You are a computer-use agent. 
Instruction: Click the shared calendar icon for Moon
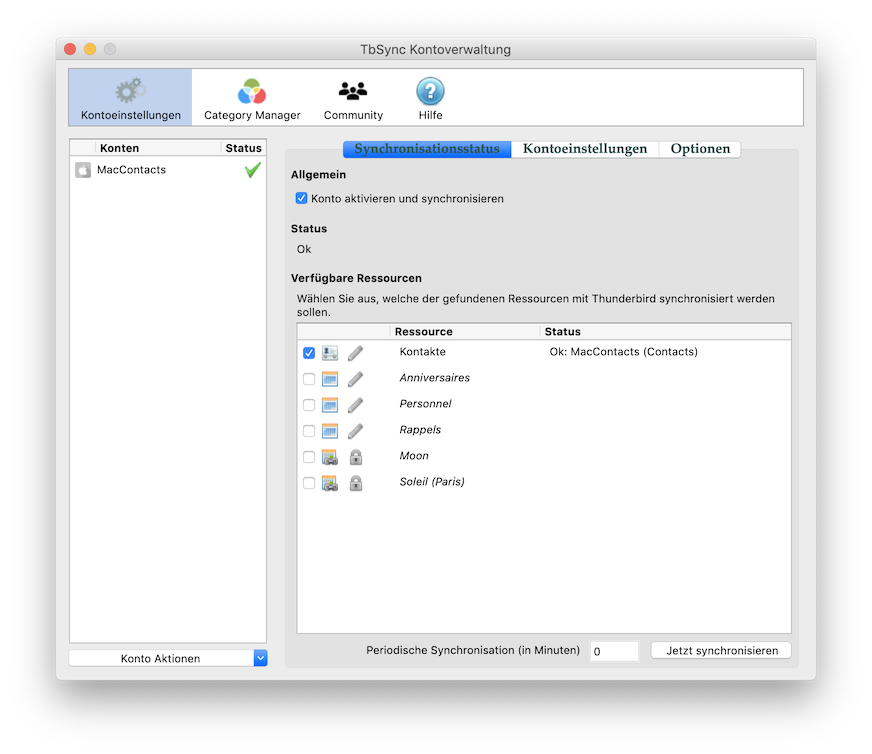point(330,457)
